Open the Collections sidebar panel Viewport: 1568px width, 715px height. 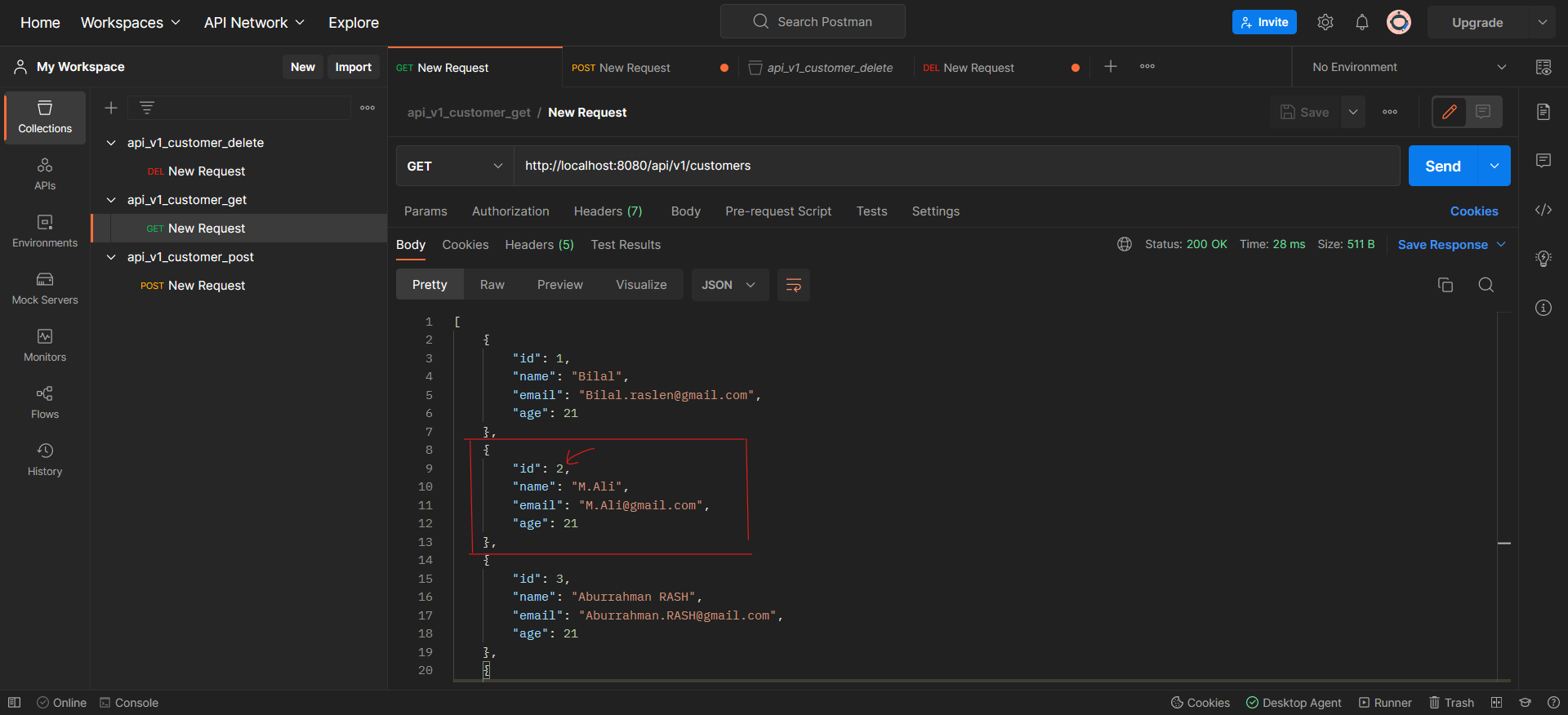(x=45, y=118)
